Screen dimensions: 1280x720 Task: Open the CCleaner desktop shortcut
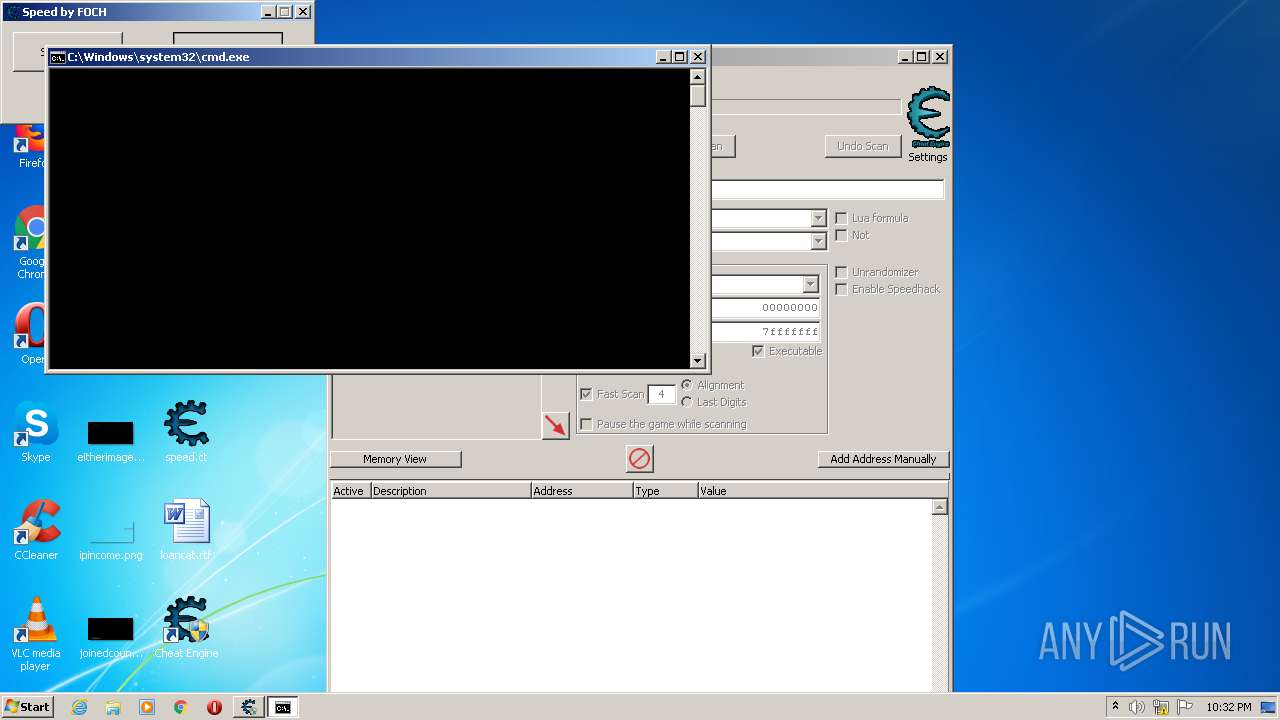click(x=36, y=530)
